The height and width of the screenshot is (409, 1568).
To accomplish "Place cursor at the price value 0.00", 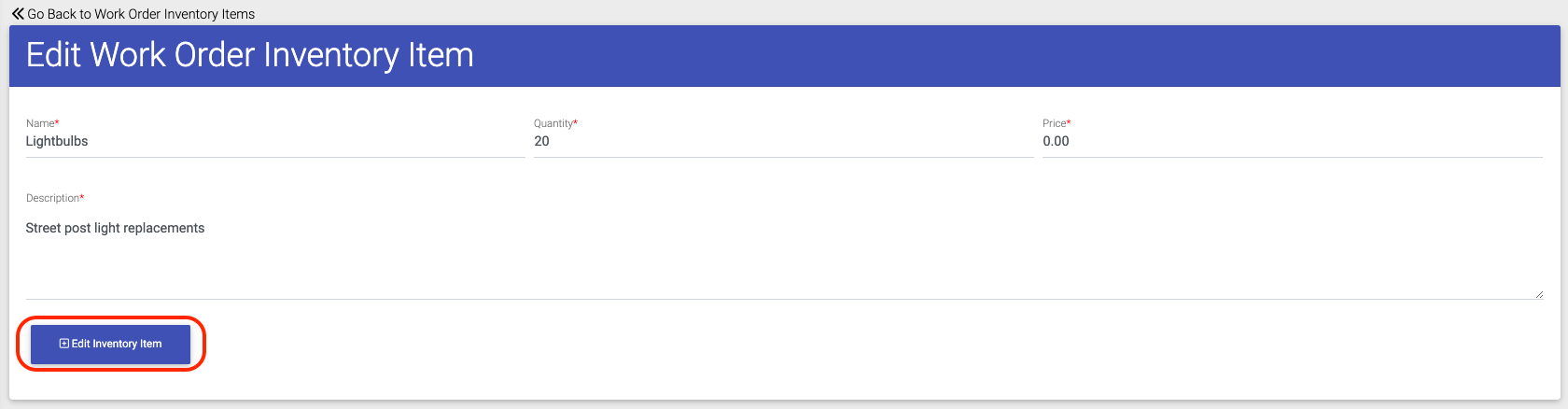I will click(x=1056, y=141).
